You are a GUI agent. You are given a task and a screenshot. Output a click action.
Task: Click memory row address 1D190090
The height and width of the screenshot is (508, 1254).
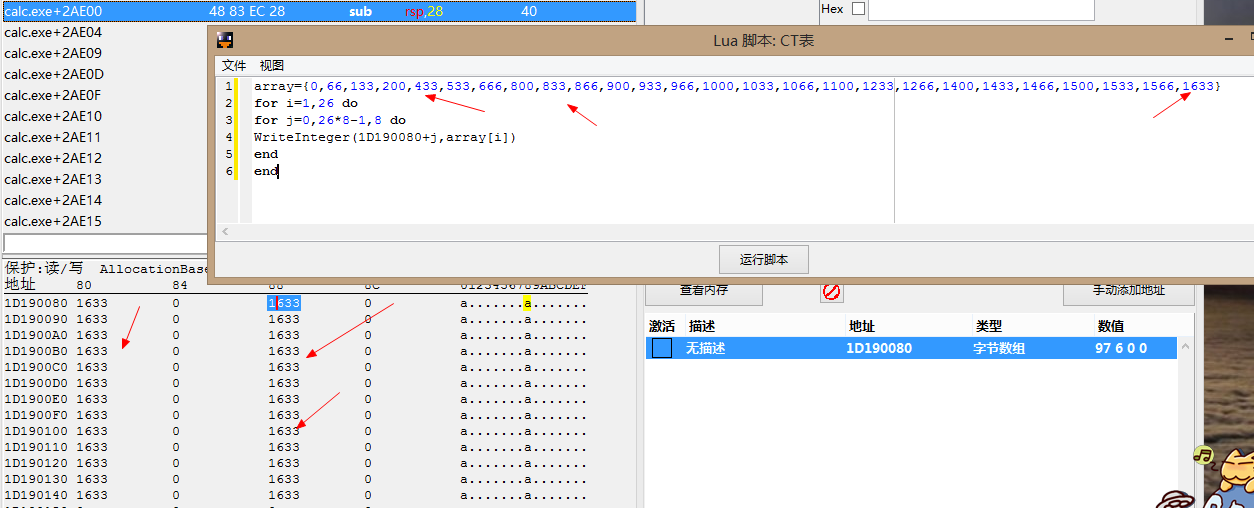(36, 319)
